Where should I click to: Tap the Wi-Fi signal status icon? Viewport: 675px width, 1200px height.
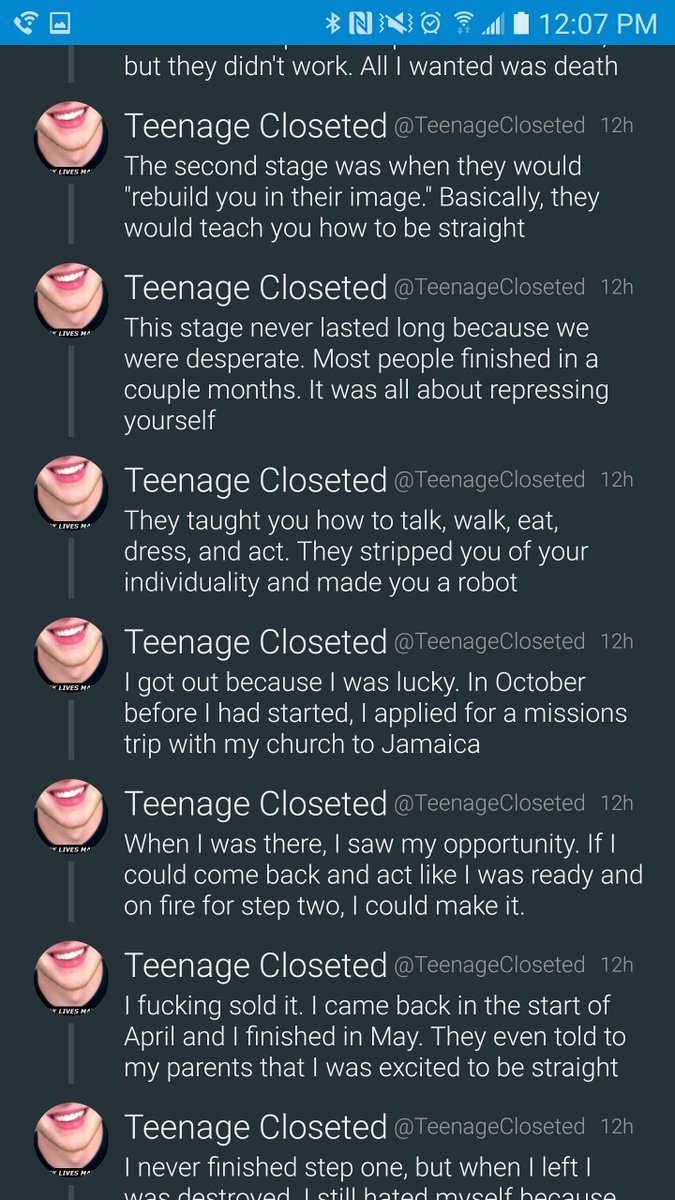(x=463, y=22)
